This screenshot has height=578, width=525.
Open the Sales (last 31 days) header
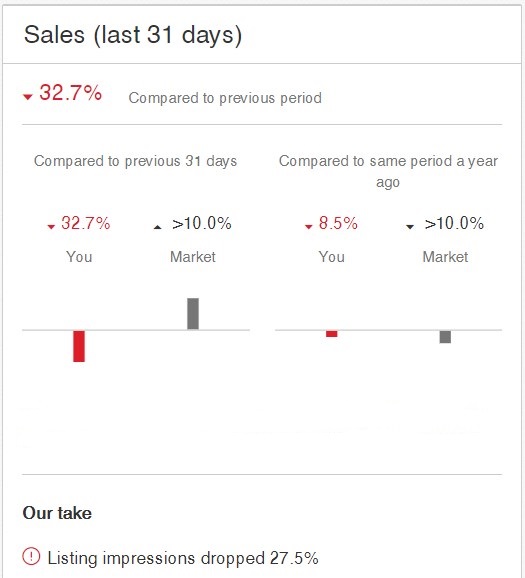point(133,35)
